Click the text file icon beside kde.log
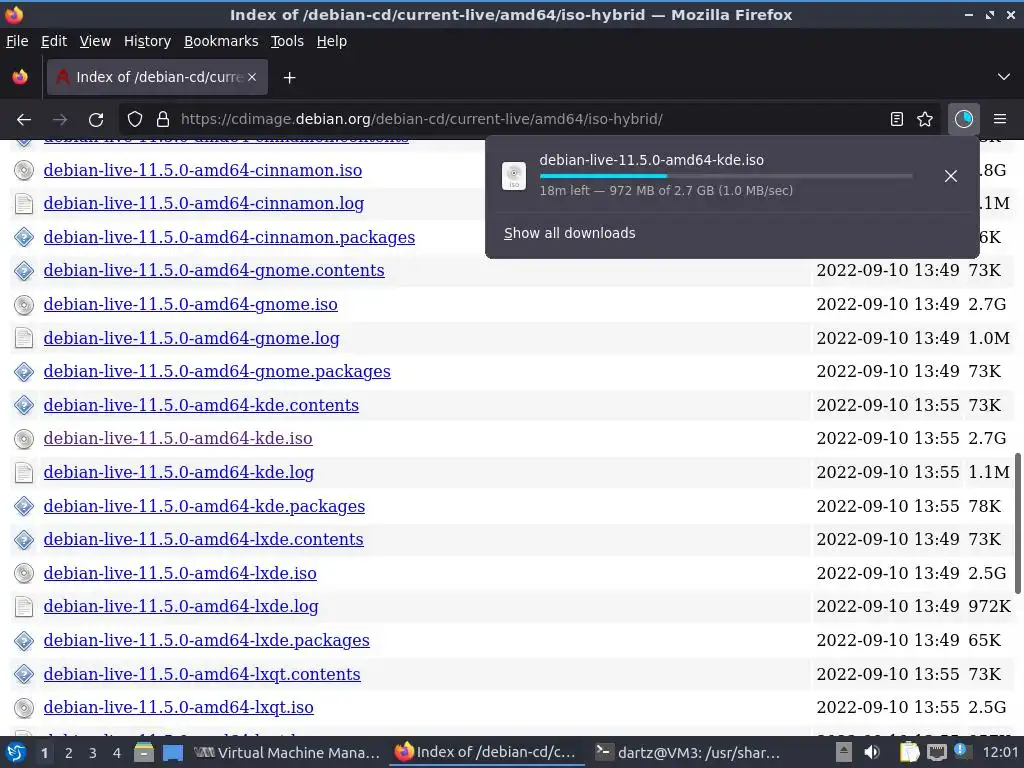Viewport: 1024px width, 768px height. point(24,473)
